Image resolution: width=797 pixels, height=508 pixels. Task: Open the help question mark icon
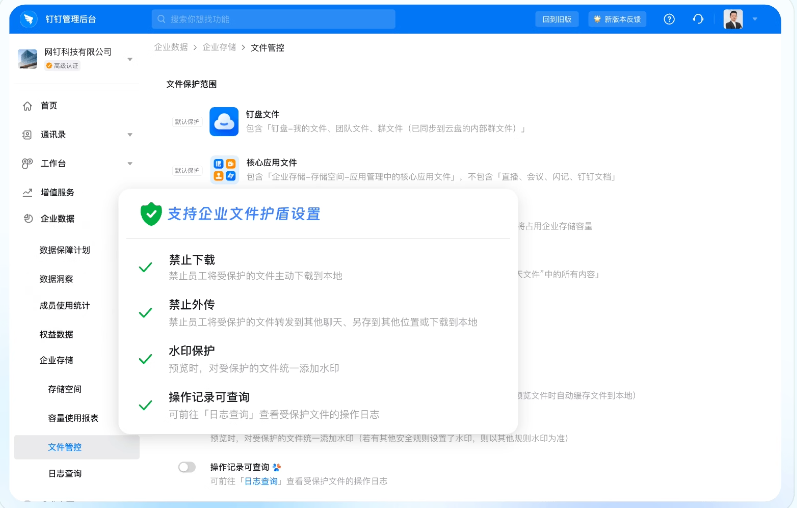click(669, 19)
